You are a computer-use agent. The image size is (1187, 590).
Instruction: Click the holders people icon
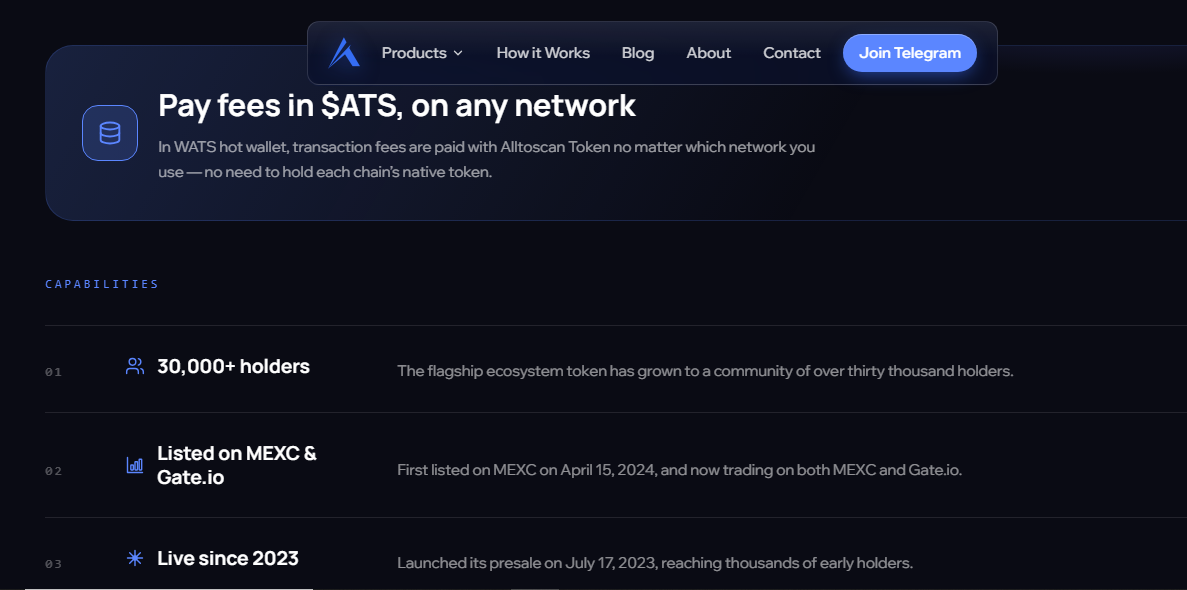135,367
